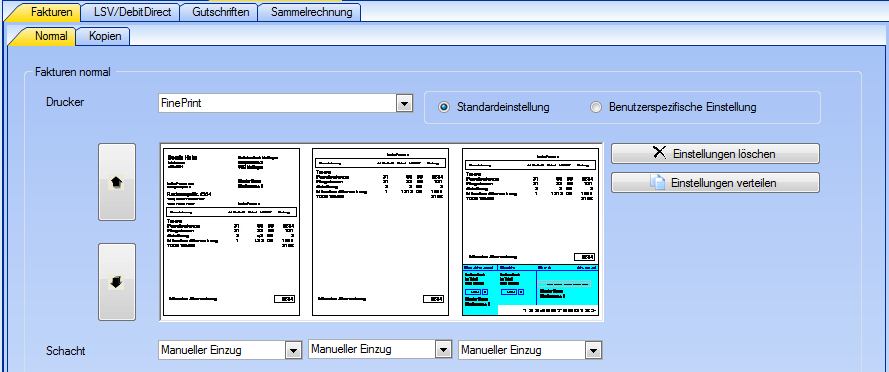This screenshot has height=372, width=889.
Task: Switch to the Sammelrechnung tab
Action: tap(311, 11)
